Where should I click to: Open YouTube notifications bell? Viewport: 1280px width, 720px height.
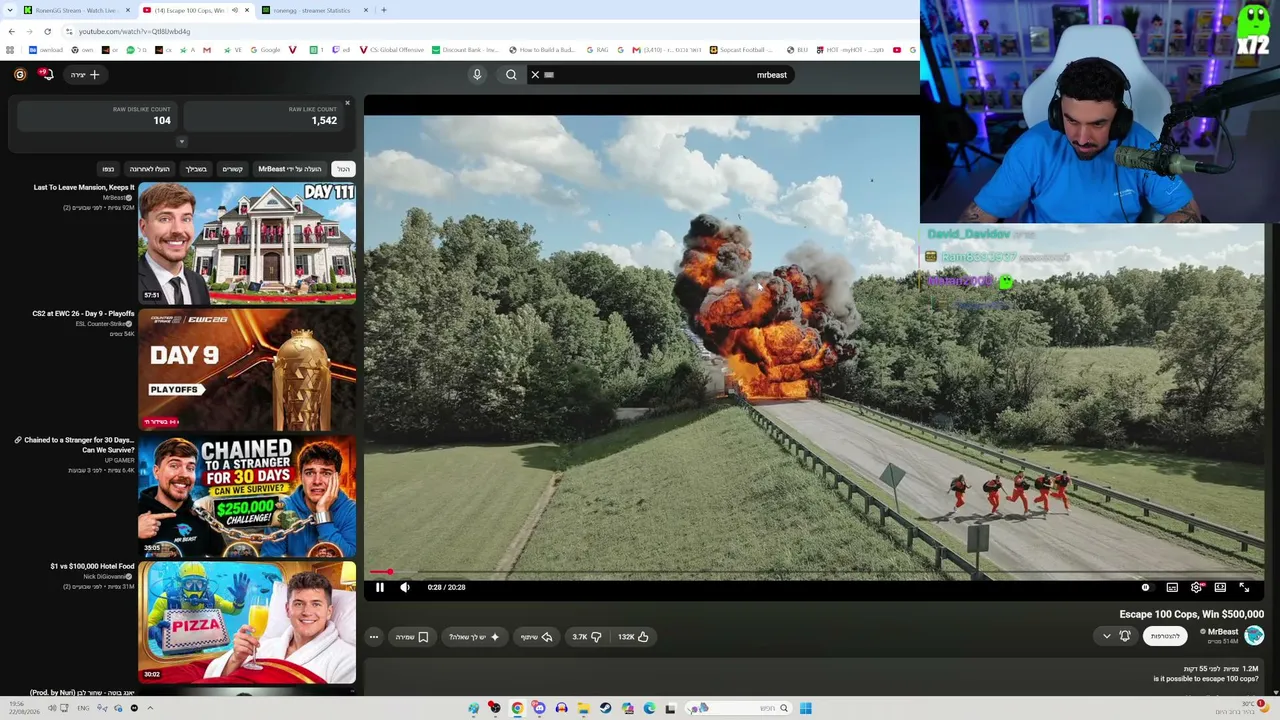(45, 74)
